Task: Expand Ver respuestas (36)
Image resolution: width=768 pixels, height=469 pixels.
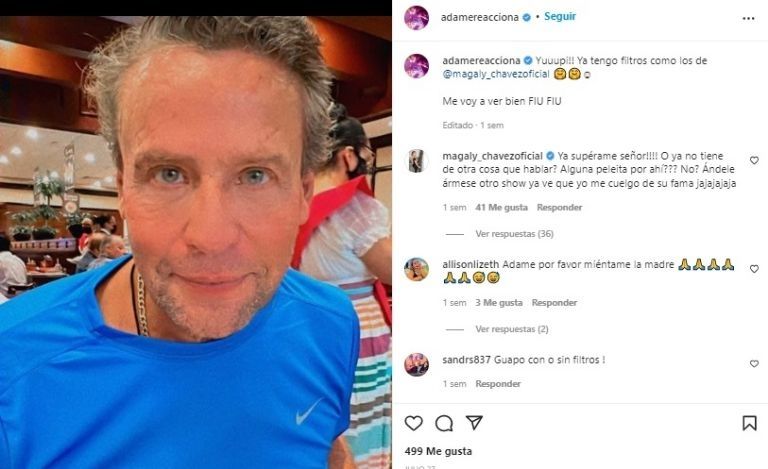Action: point(514,234)
